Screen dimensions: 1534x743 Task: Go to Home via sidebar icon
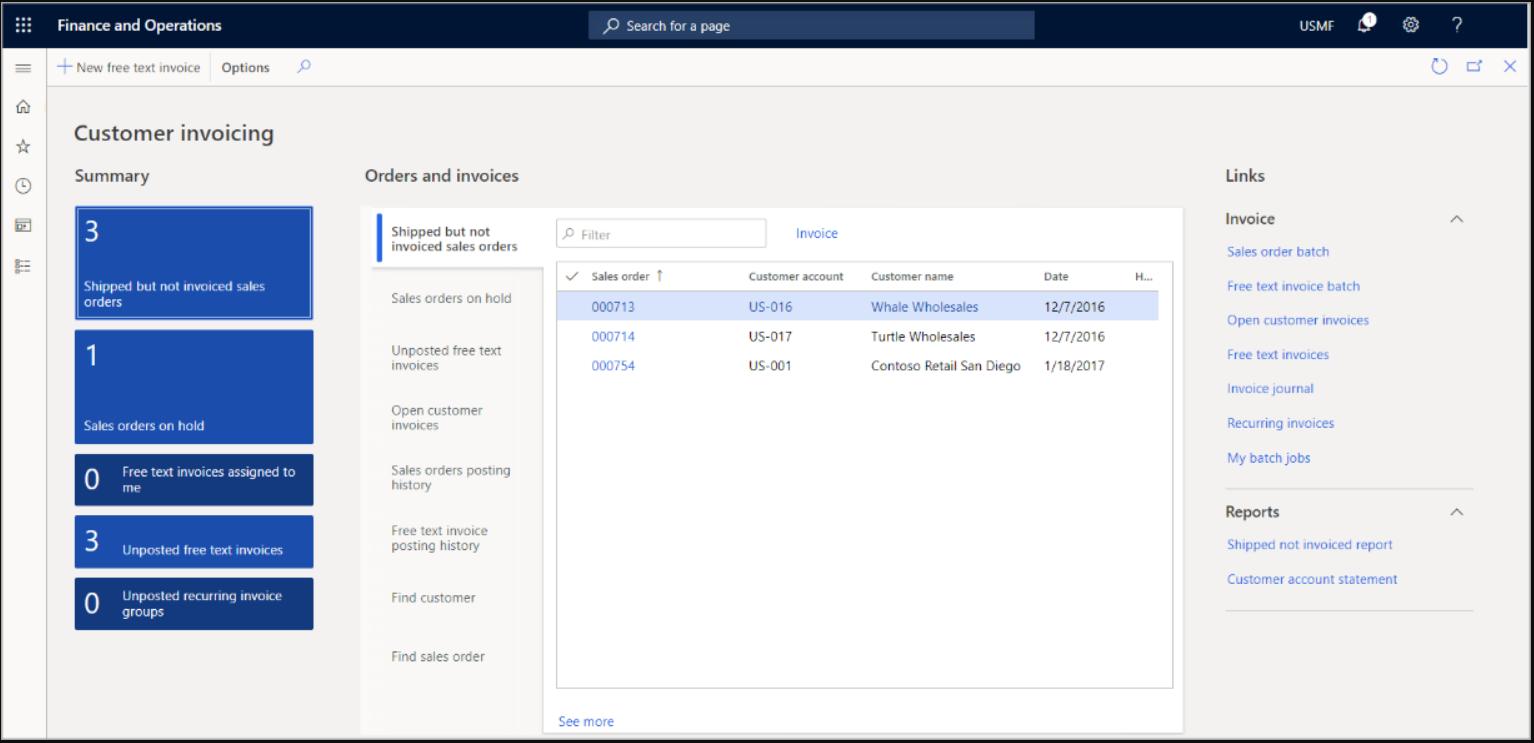click(23, 107)
